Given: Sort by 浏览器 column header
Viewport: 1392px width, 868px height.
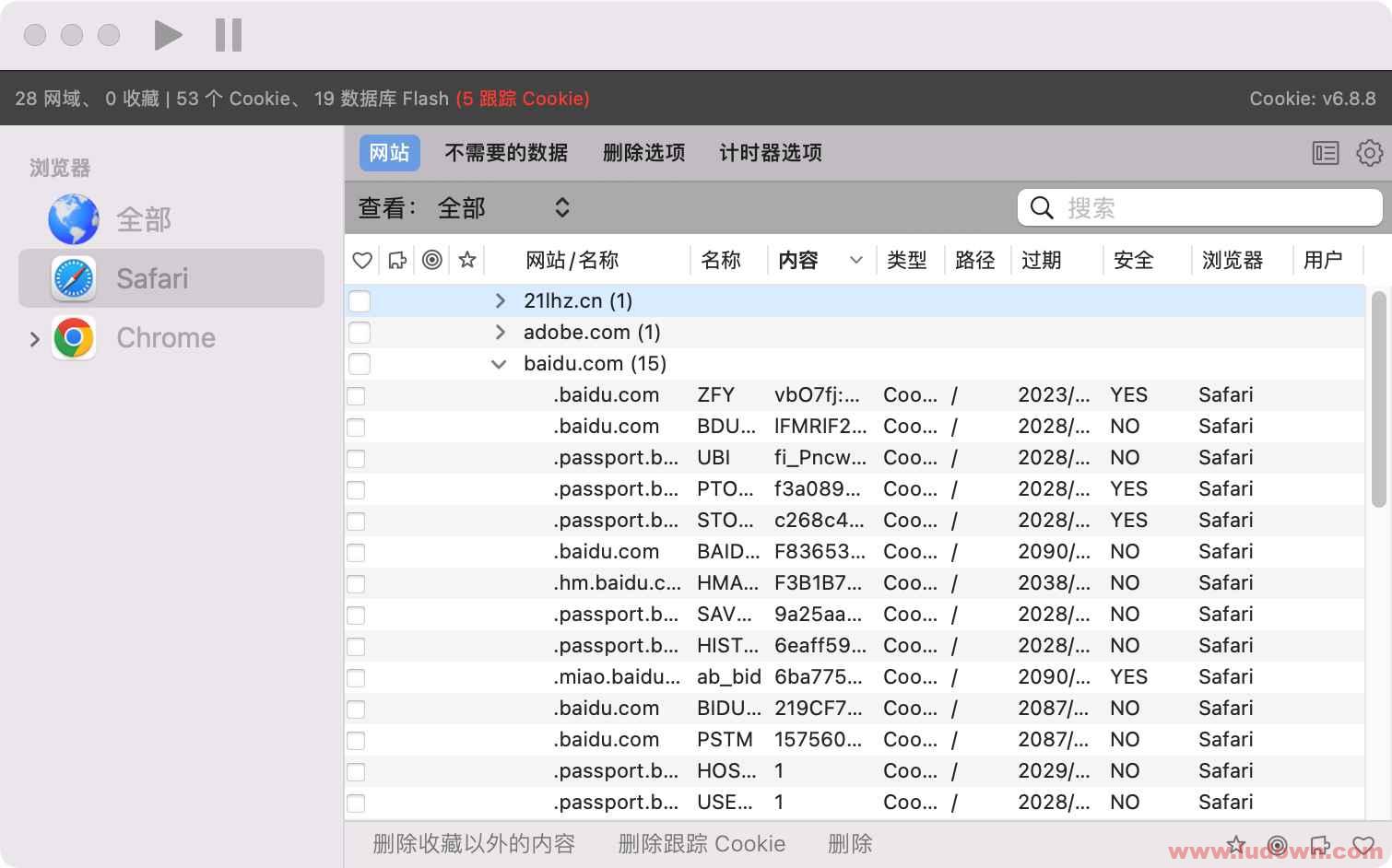Looking at the screenshot, I should (x=1232, y=261).
